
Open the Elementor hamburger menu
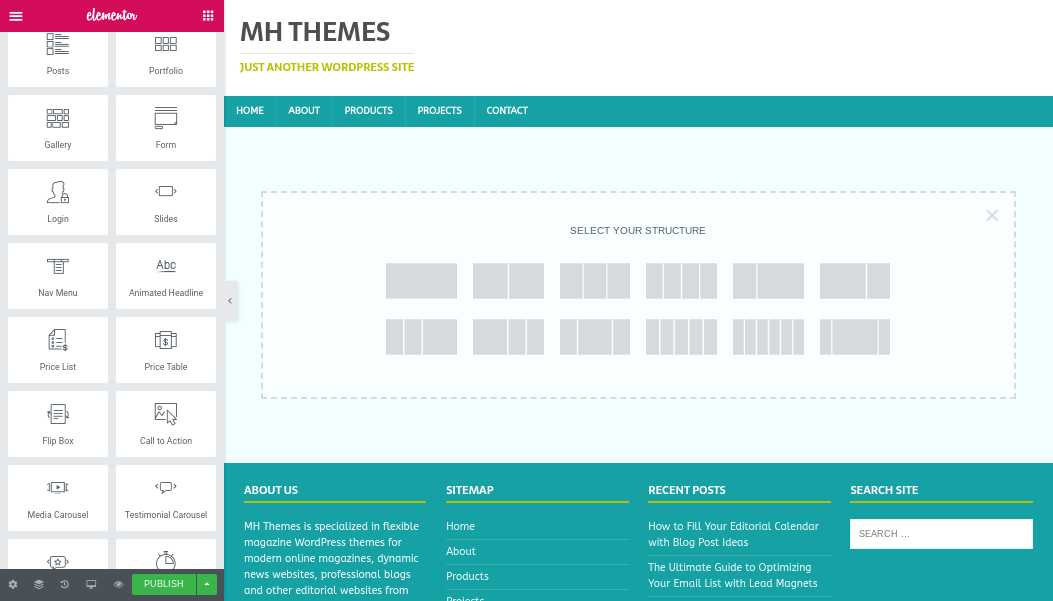tap(15, 16)
